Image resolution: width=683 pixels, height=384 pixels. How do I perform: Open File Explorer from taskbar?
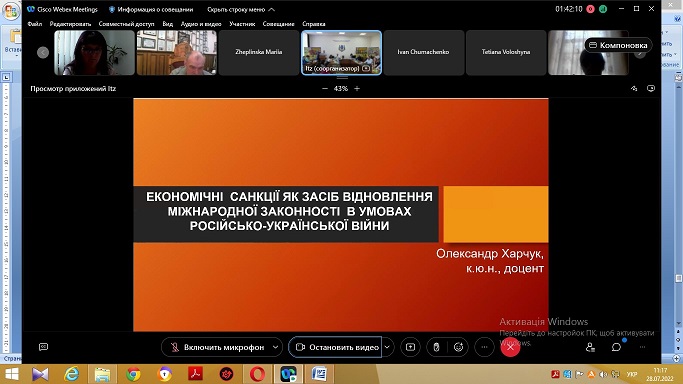coord(102,374)
